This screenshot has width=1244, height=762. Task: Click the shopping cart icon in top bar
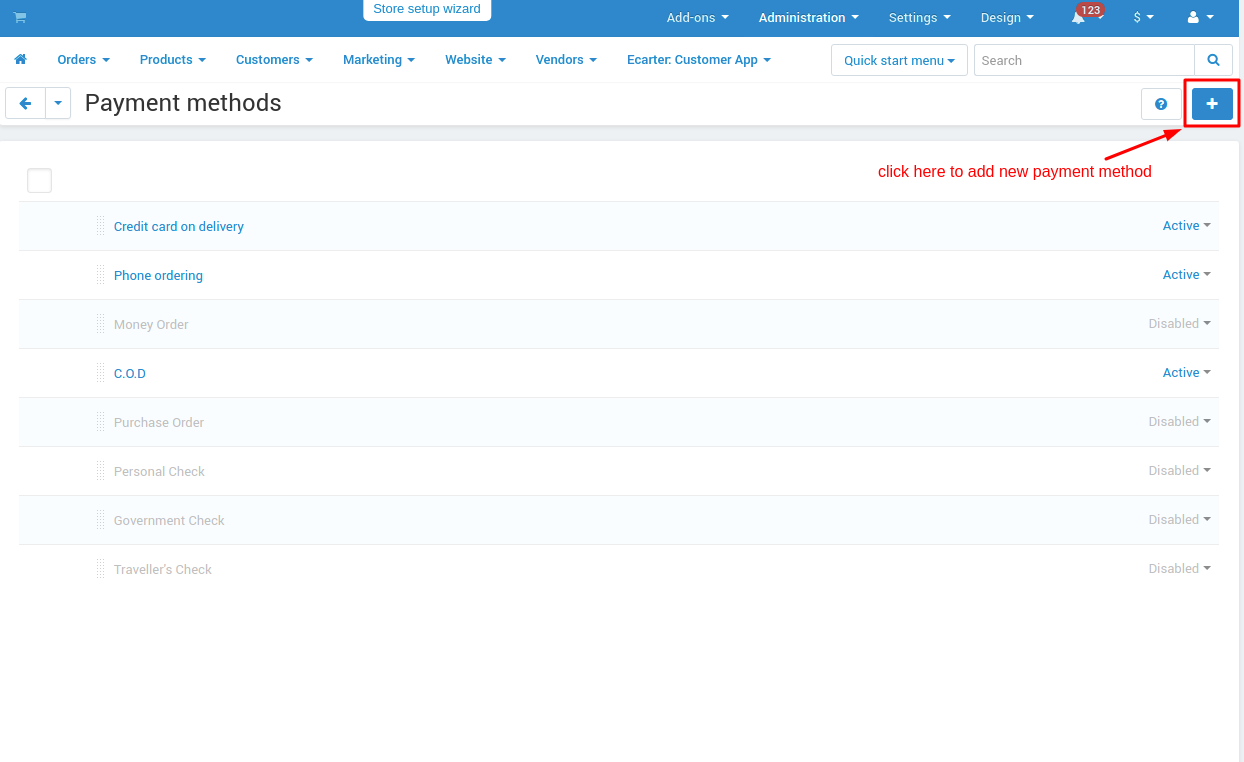20,18
